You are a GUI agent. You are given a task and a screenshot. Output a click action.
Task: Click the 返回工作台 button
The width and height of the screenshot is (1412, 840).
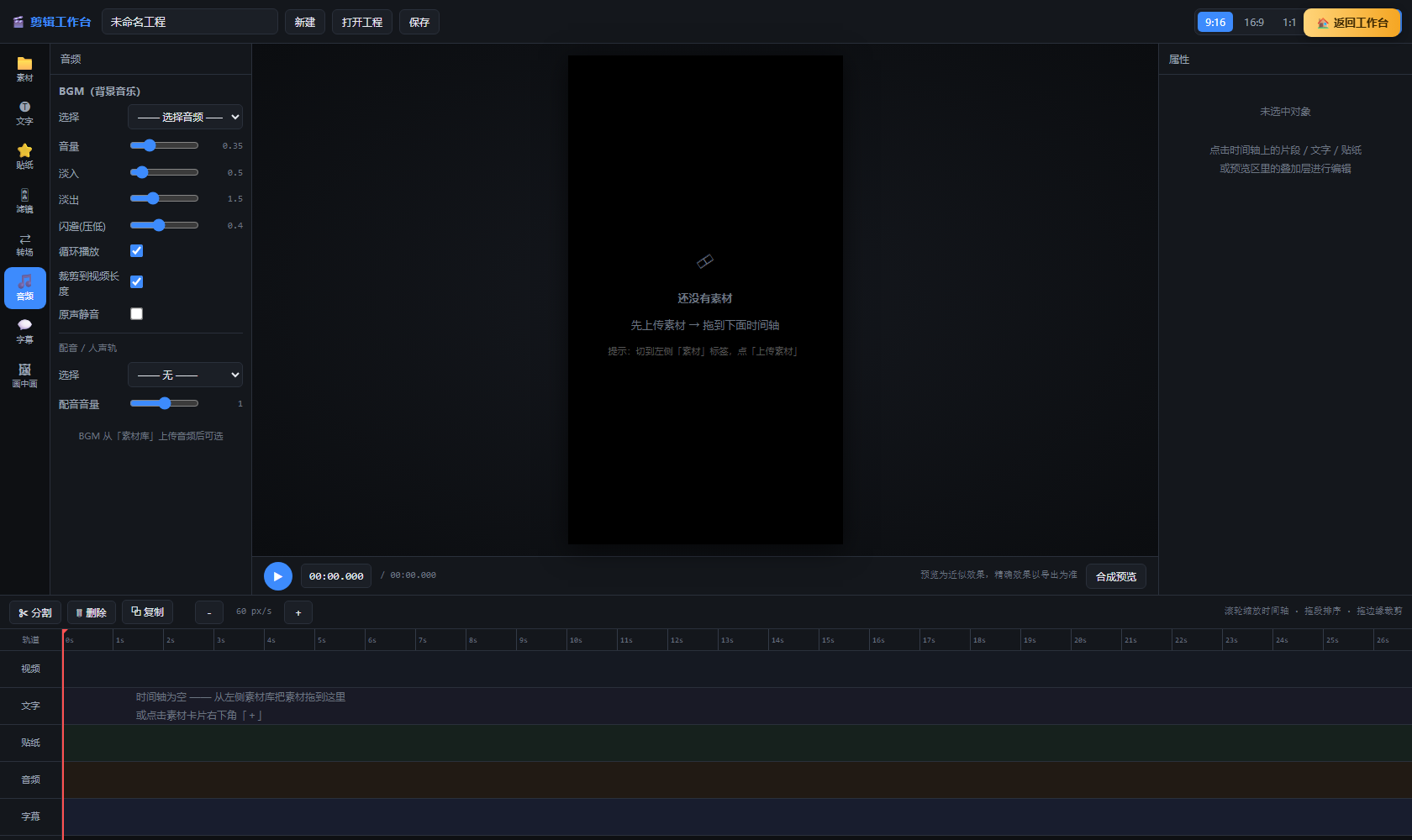point(1352,23)
